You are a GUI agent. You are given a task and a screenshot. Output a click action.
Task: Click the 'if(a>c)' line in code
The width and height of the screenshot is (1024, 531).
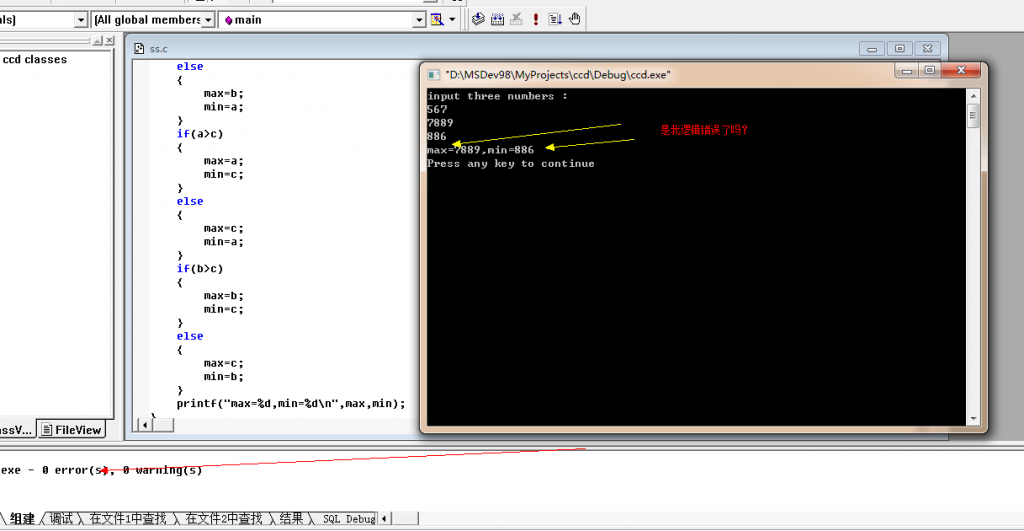point(200,134)
